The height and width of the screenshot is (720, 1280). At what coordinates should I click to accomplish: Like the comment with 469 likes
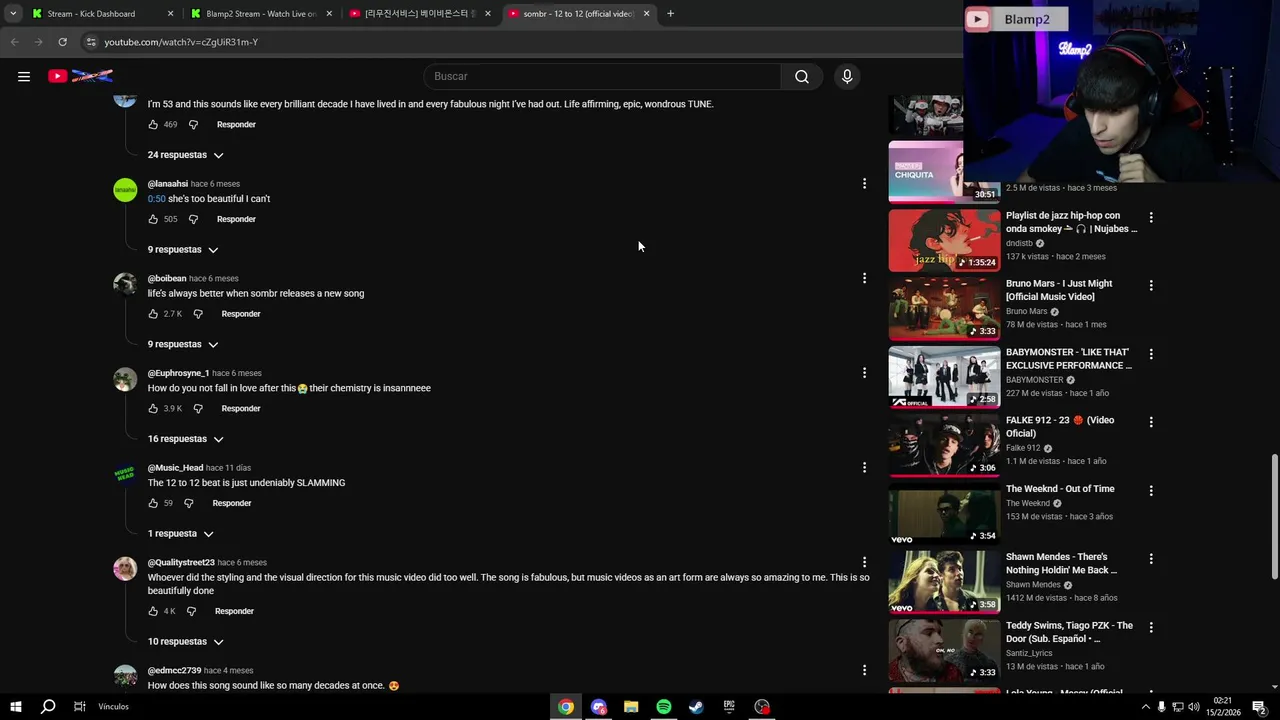(153, 124)
